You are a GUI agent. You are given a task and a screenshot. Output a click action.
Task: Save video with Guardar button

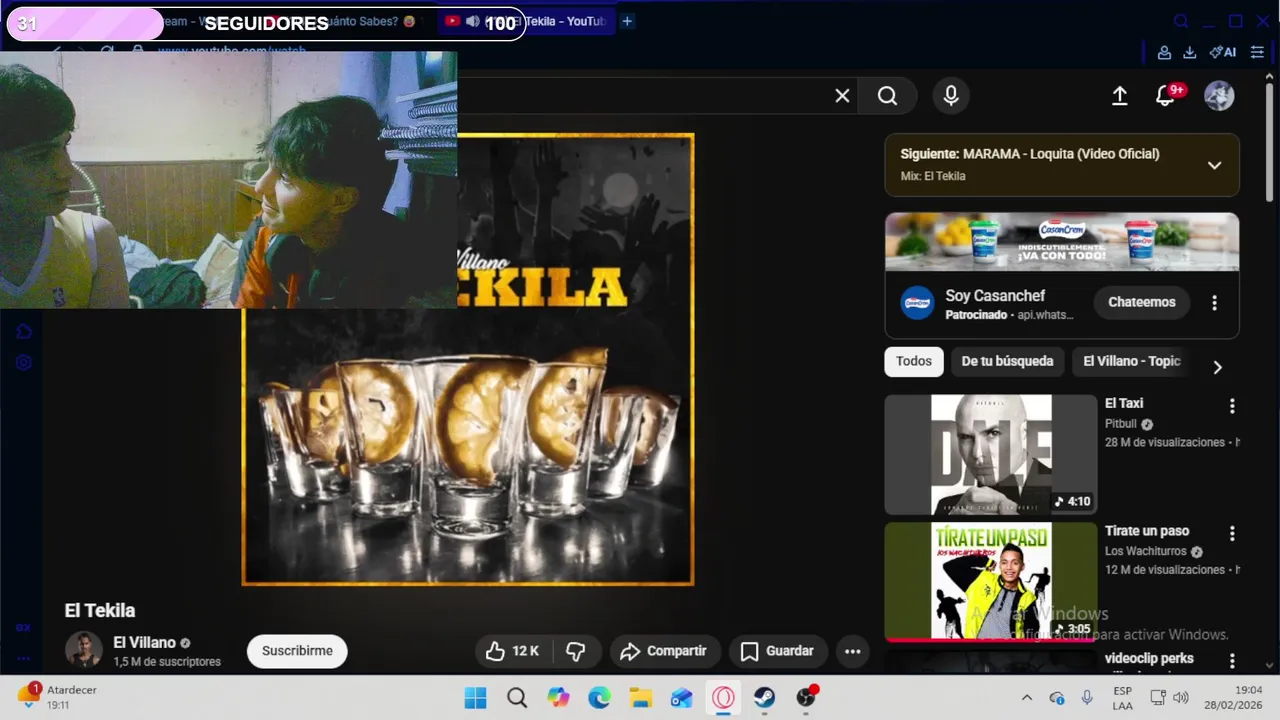click(x=778, y=651)
